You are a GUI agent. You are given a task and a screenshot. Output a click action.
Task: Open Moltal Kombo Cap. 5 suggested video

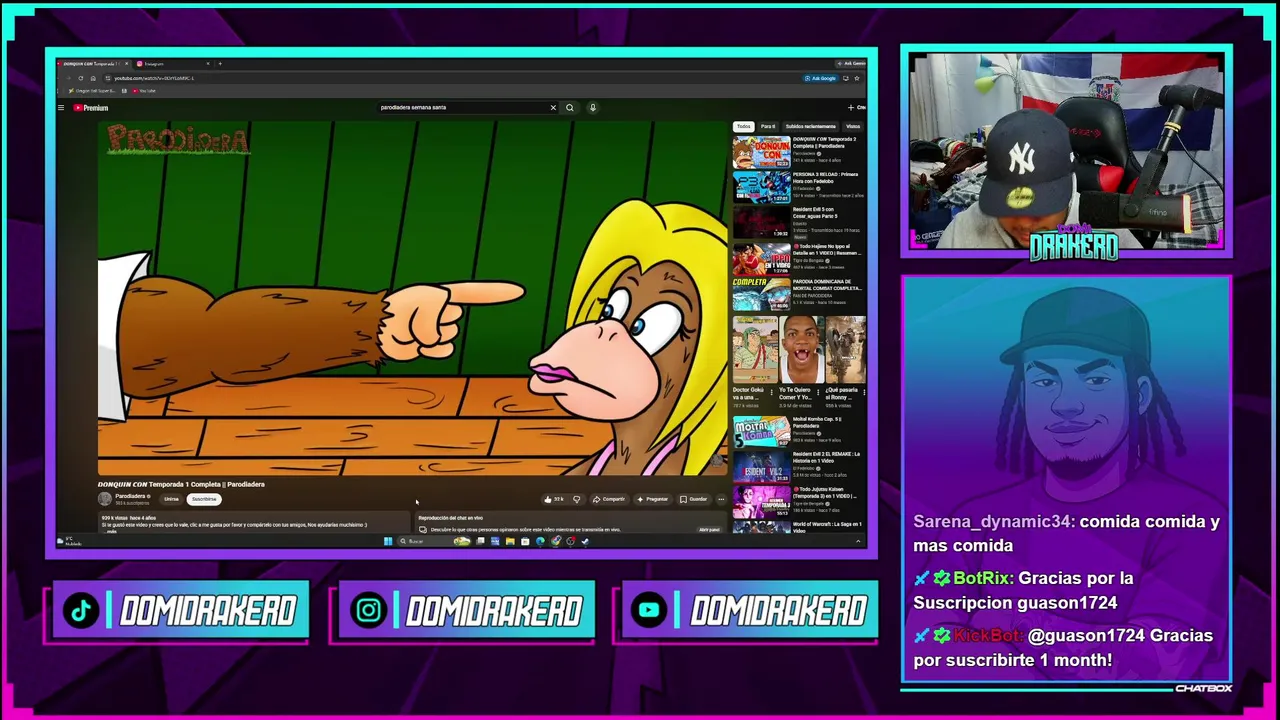799,431
